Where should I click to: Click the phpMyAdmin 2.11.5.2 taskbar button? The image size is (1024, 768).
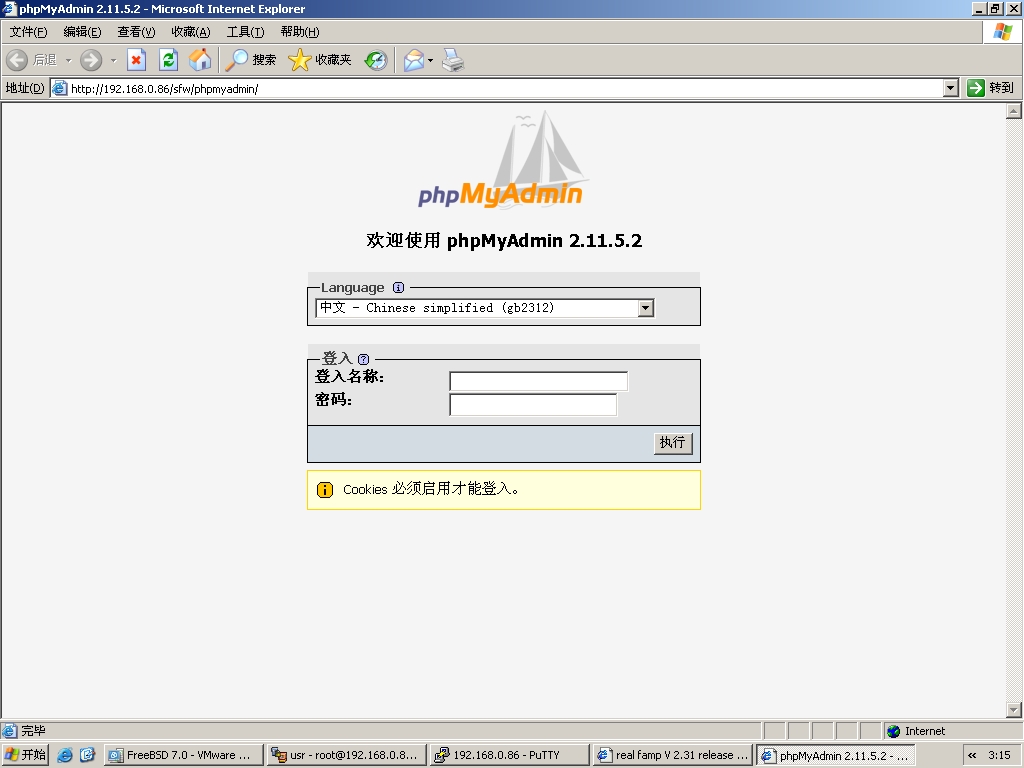tap(835, 756)
